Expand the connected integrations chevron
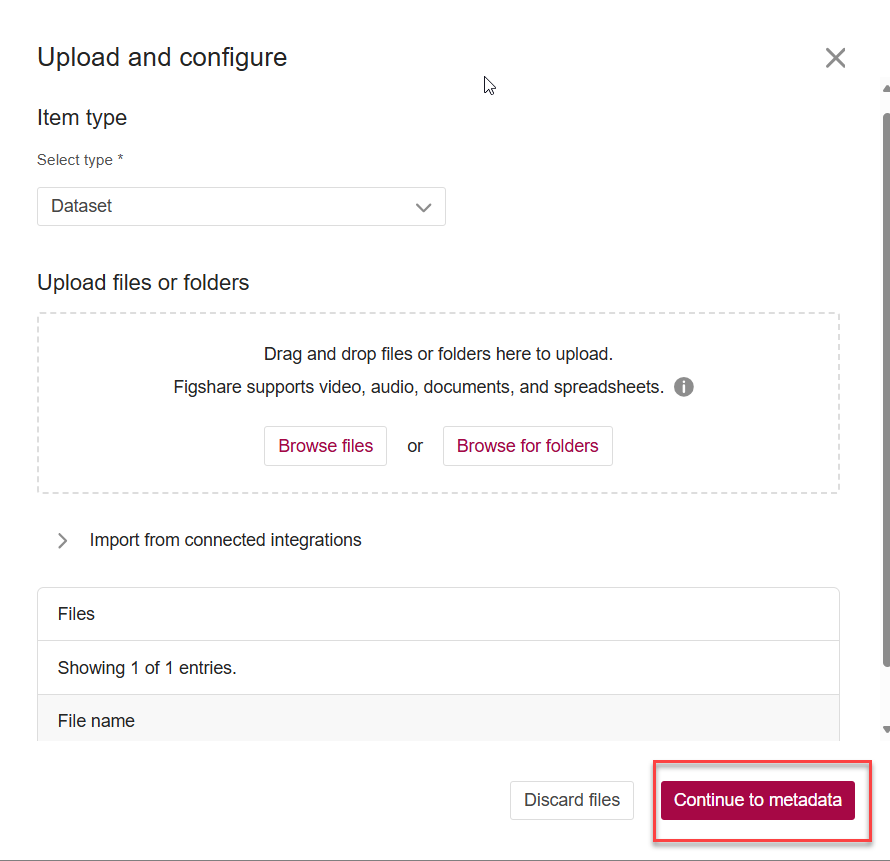The width and height of the screenshot is (890, 861). [63, 541]
